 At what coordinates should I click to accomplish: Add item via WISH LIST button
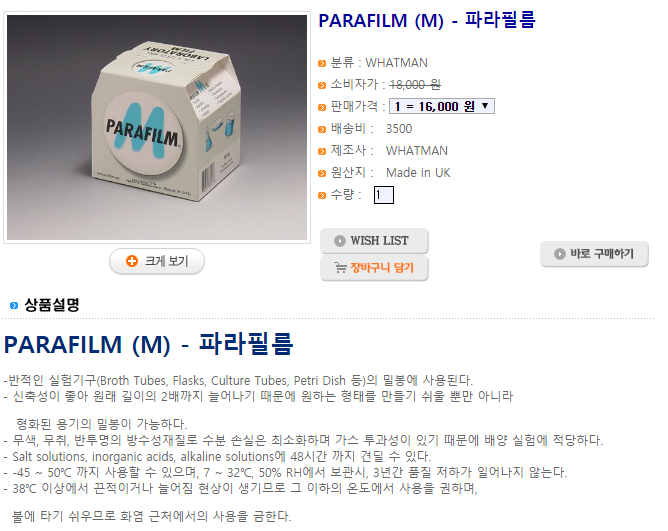[374, 241]
